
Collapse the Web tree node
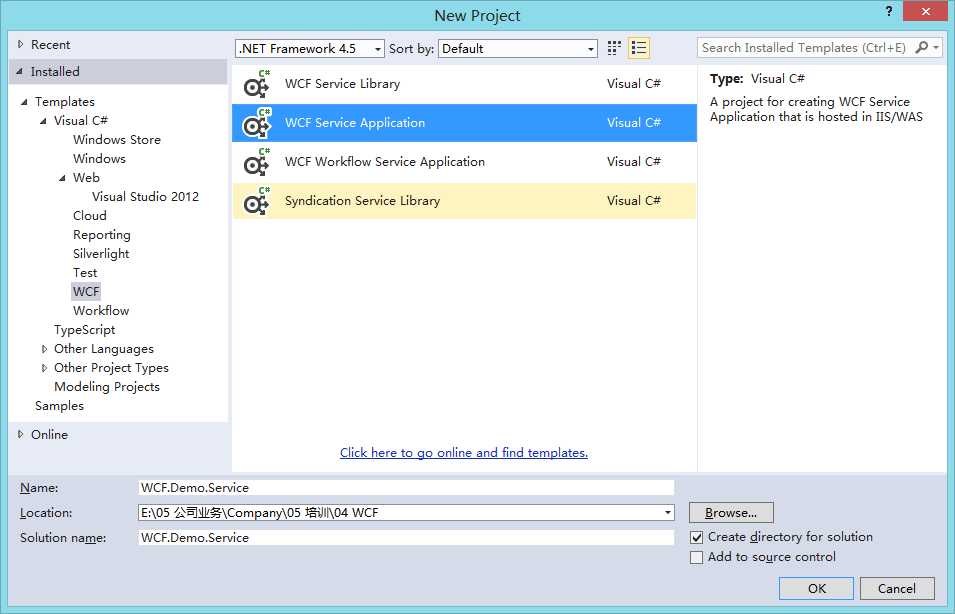coord(62,178)
